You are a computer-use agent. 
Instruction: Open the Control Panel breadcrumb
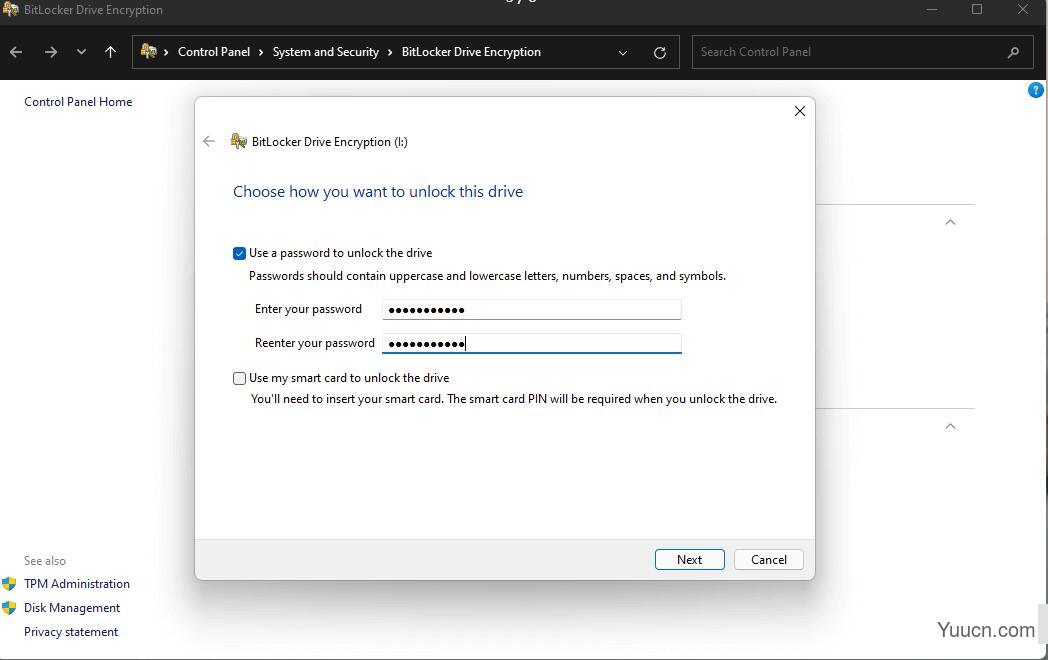click(214, 52)
